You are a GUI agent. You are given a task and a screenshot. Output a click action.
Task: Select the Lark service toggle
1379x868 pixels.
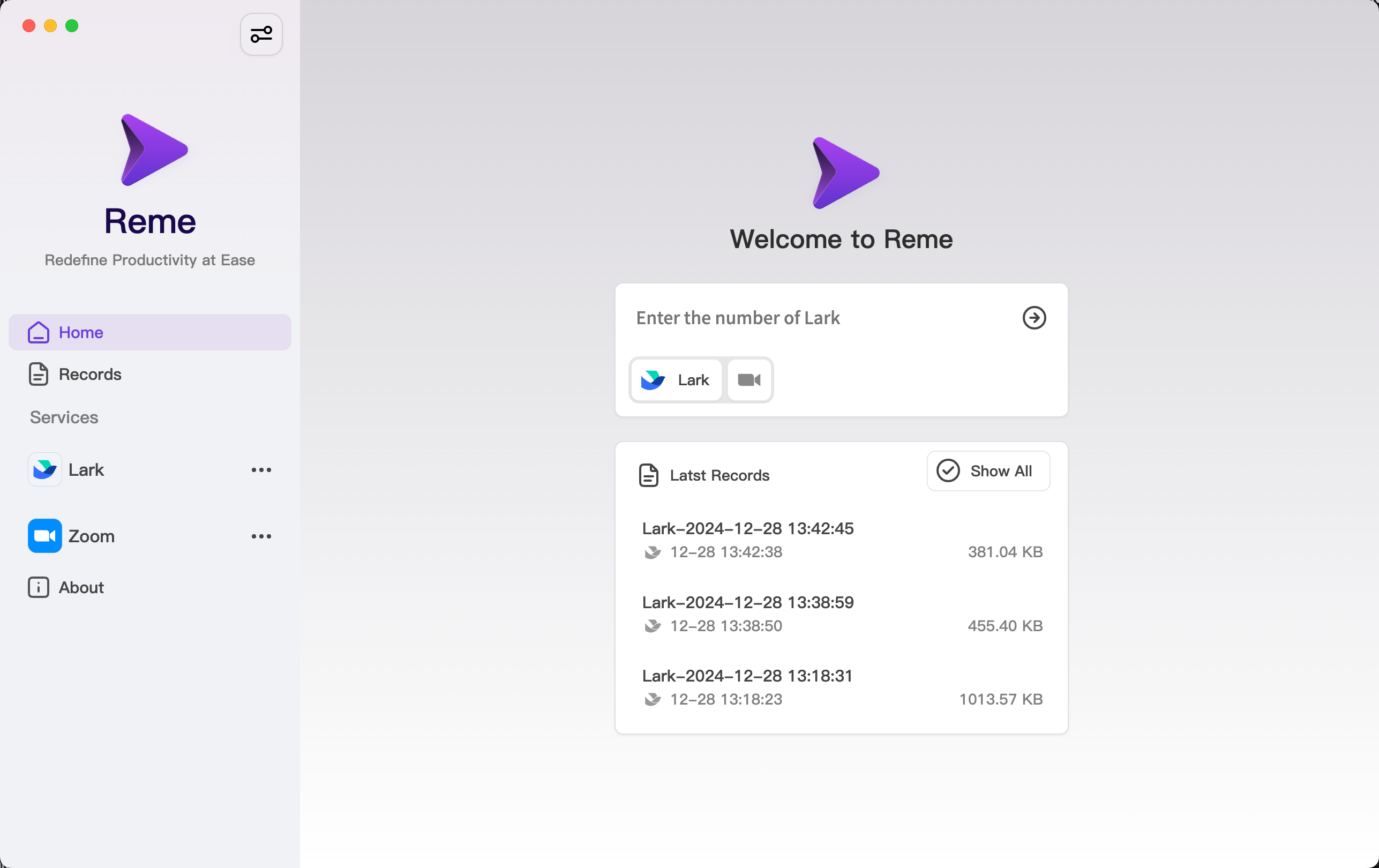point(676,379)
